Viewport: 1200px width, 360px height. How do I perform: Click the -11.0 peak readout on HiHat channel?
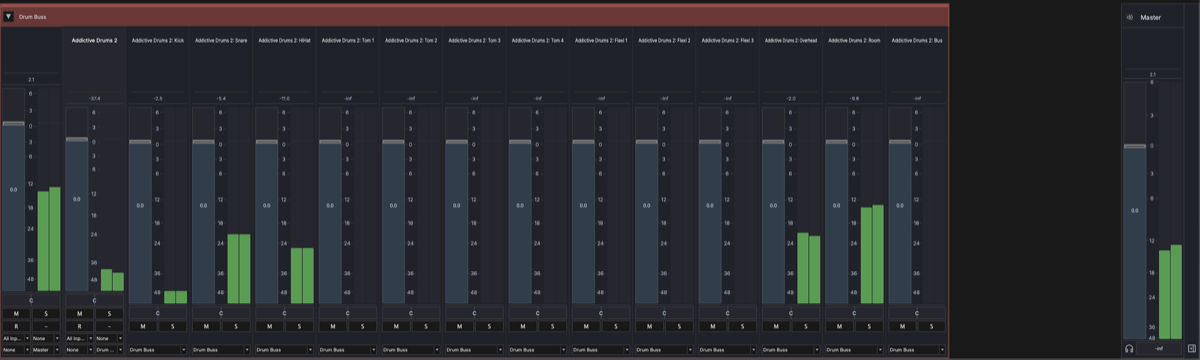(x=285, y=98)
